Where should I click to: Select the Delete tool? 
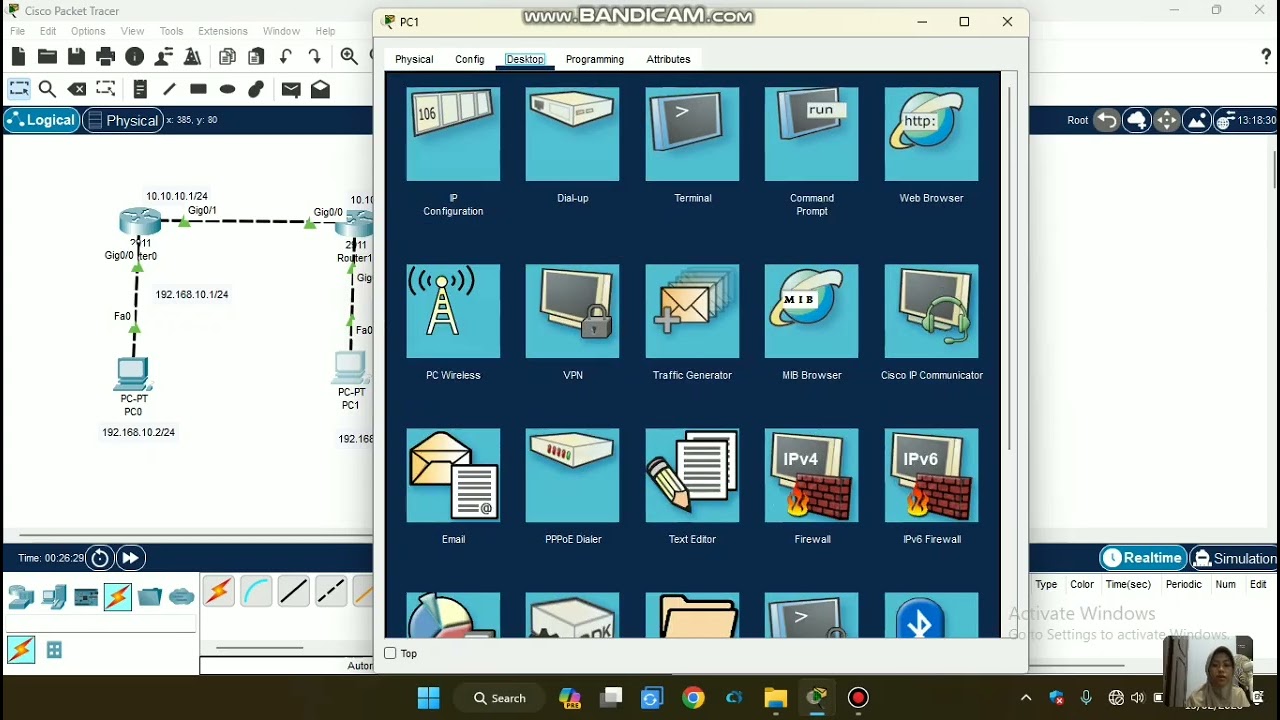[77, 89]
